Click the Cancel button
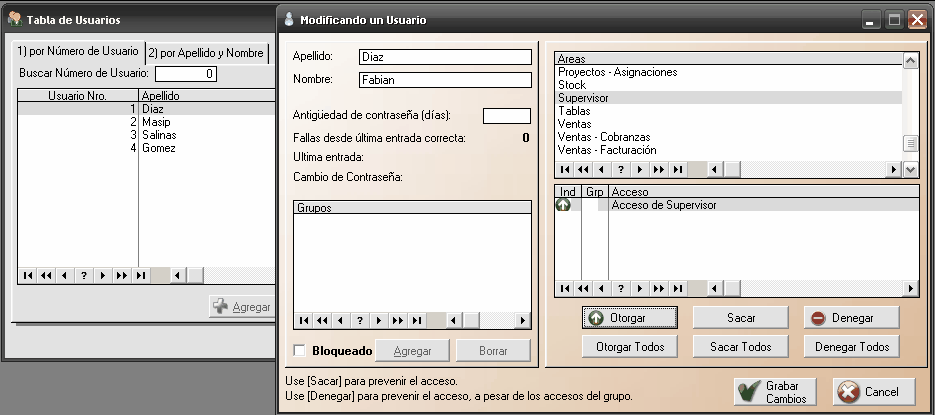The width and height of the screenshot is (935, 415). pyautogui.click(x=871, y=391)
